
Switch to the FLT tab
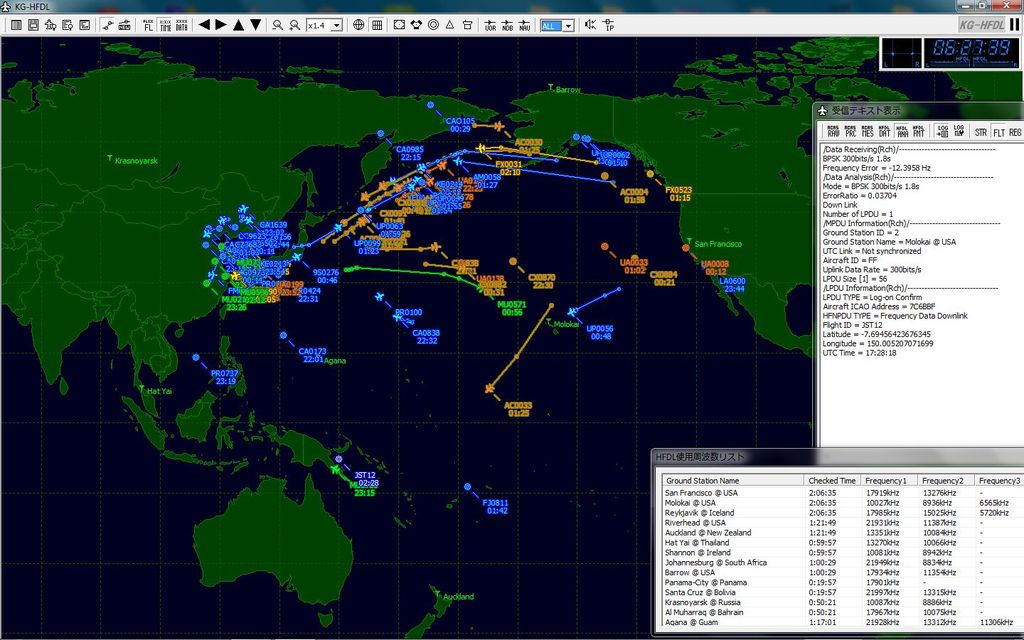(998, 131)
